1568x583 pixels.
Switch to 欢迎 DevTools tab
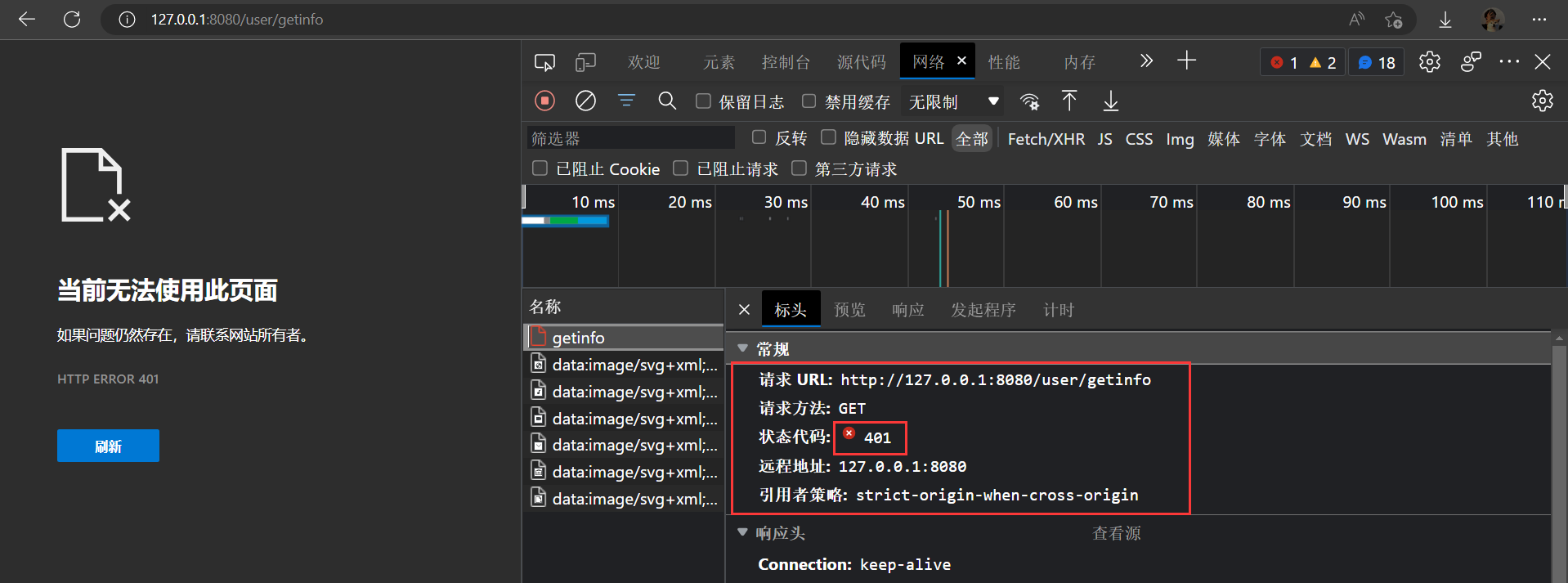coord(643,62)
